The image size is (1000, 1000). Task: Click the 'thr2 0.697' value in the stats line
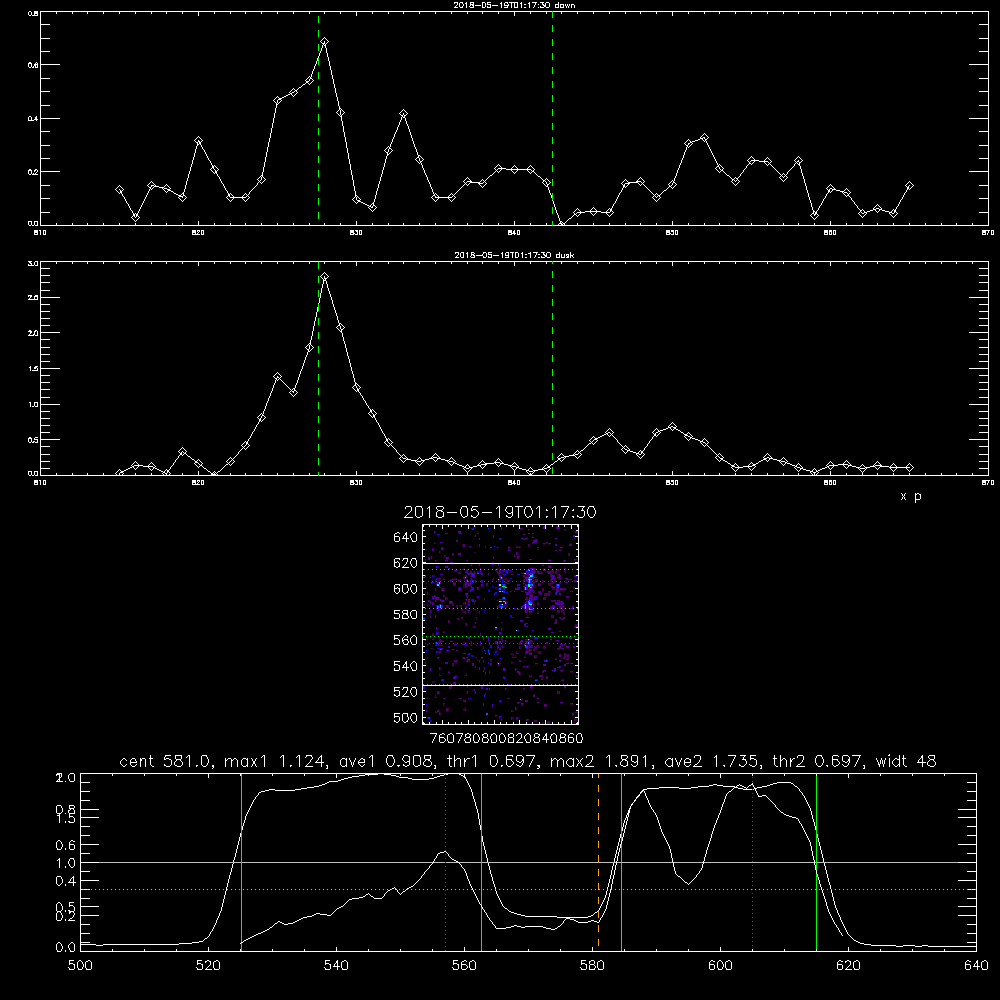pos(816,761)
